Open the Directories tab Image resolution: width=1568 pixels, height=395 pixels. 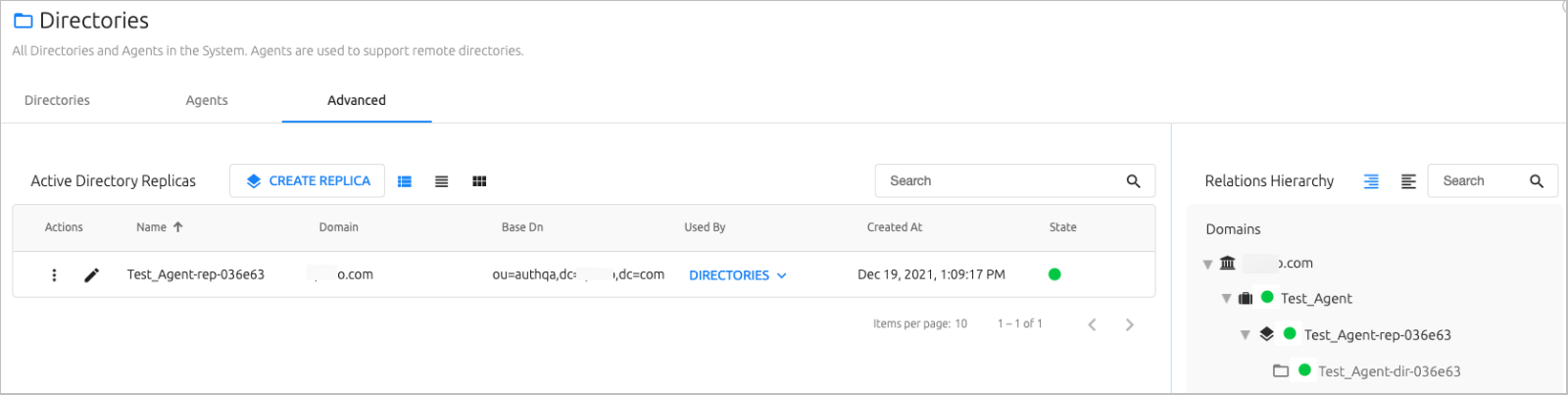pyautogui.click(x=57, y=100)
